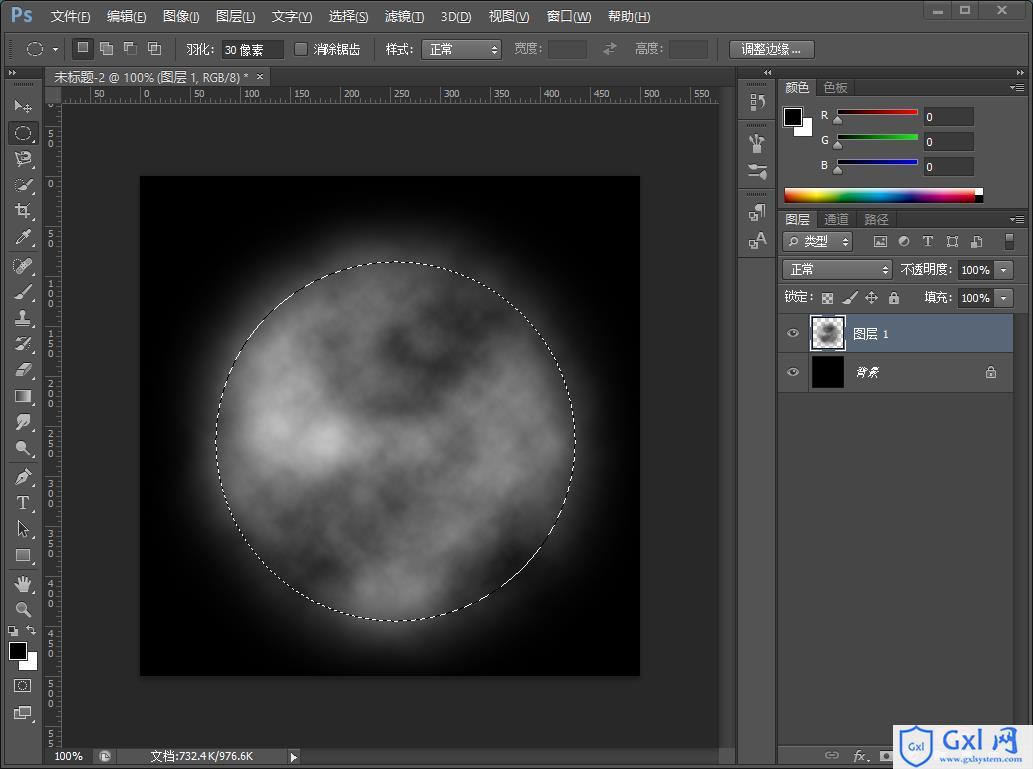This screenshot has width=1033, height=769.
Task: Hide the 背景 layer visibility
Action: (x=793, y=372)
